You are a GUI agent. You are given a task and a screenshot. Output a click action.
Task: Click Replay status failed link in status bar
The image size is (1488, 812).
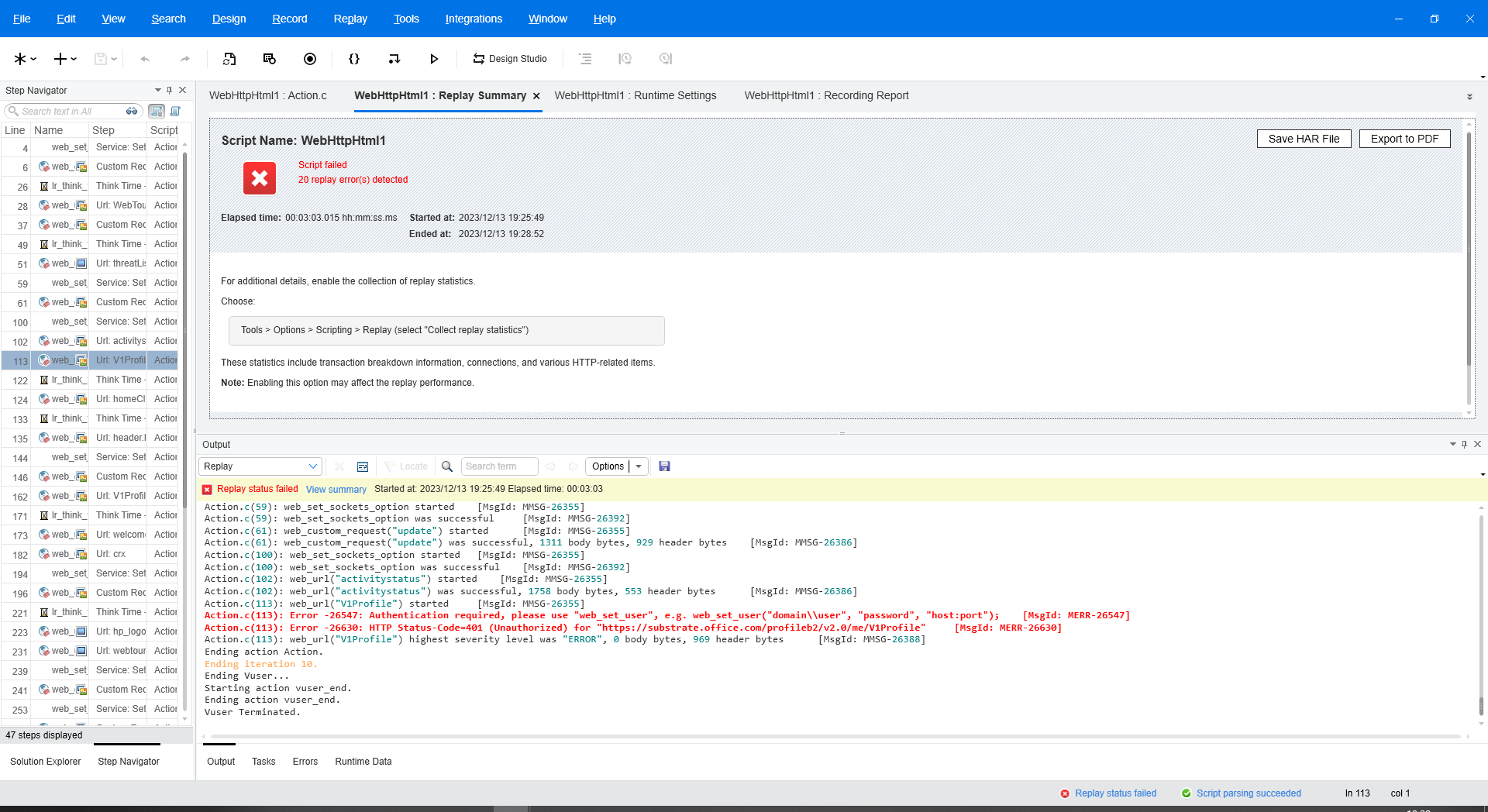click(x=1115, y=793)
